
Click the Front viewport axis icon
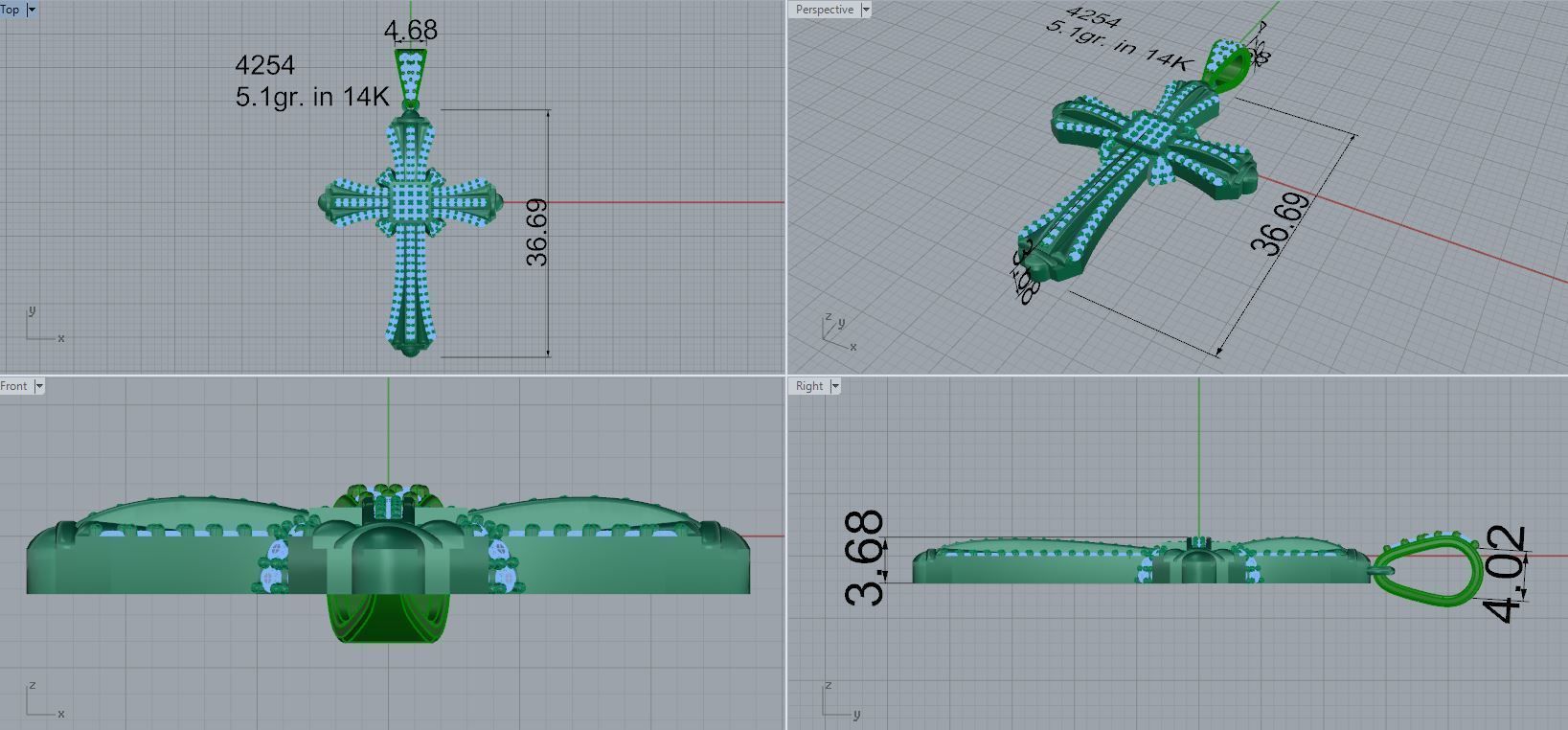[44, 700]
